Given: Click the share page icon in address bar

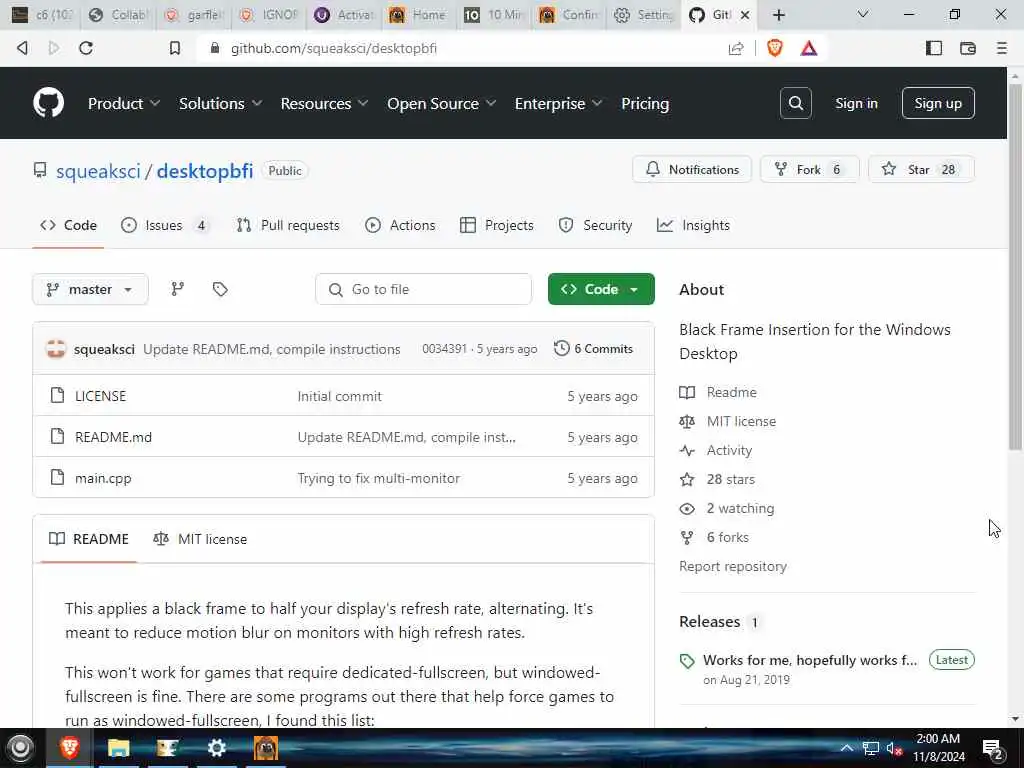Looking at the screenshot, I should [736, 48].
